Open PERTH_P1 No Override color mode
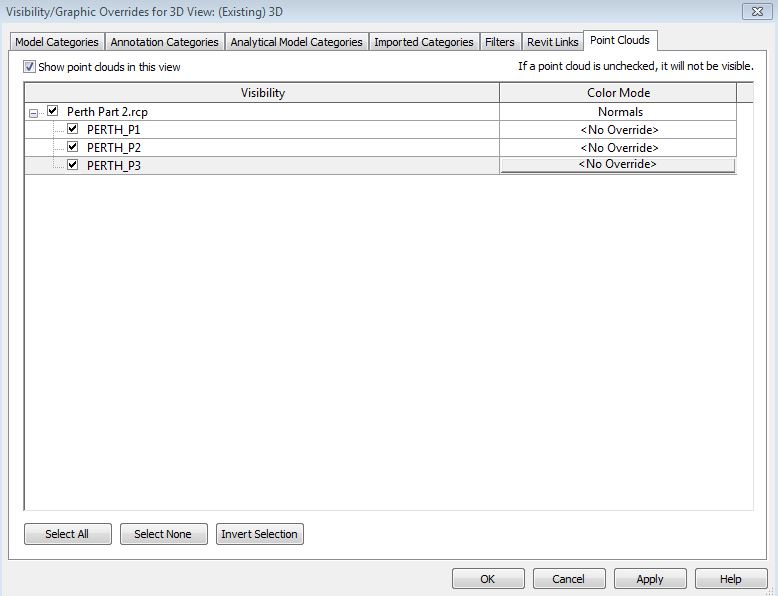Screen dimensions: 778x596 [x=618, y=130]
